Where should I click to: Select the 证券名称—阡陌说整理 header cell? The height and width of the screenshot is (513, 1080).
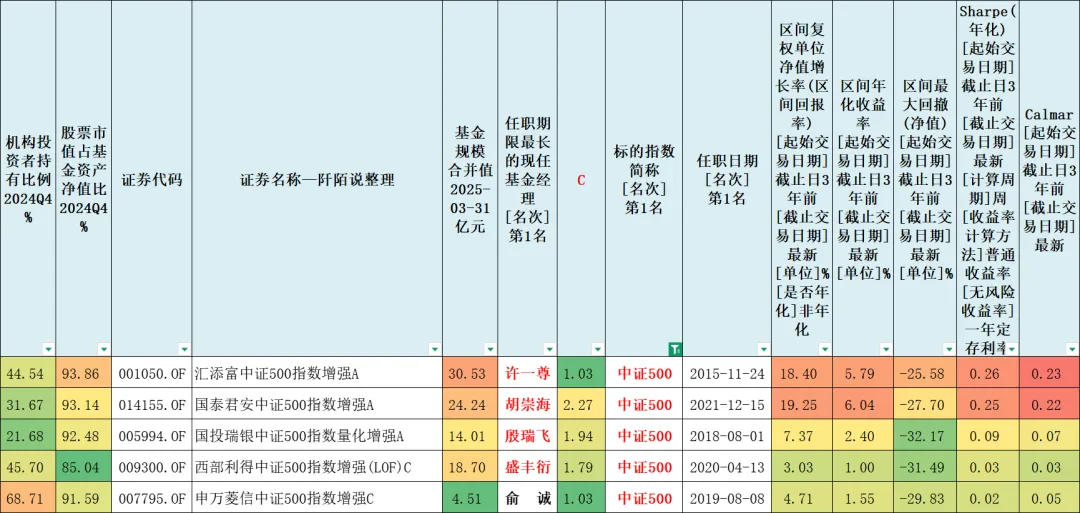point(318,178)
